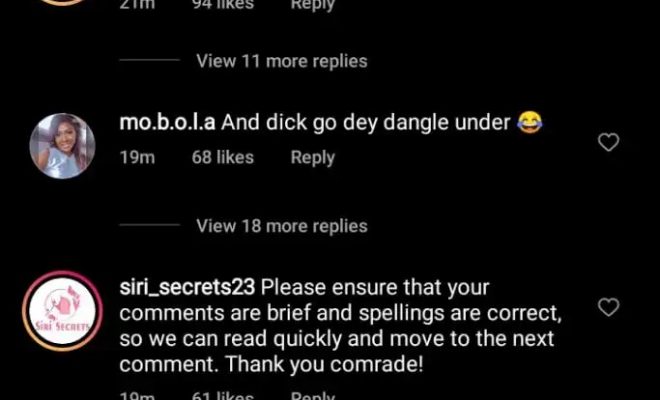
Task: Click the 19m timestamp beside 68 likes
Action: (137, 157)
